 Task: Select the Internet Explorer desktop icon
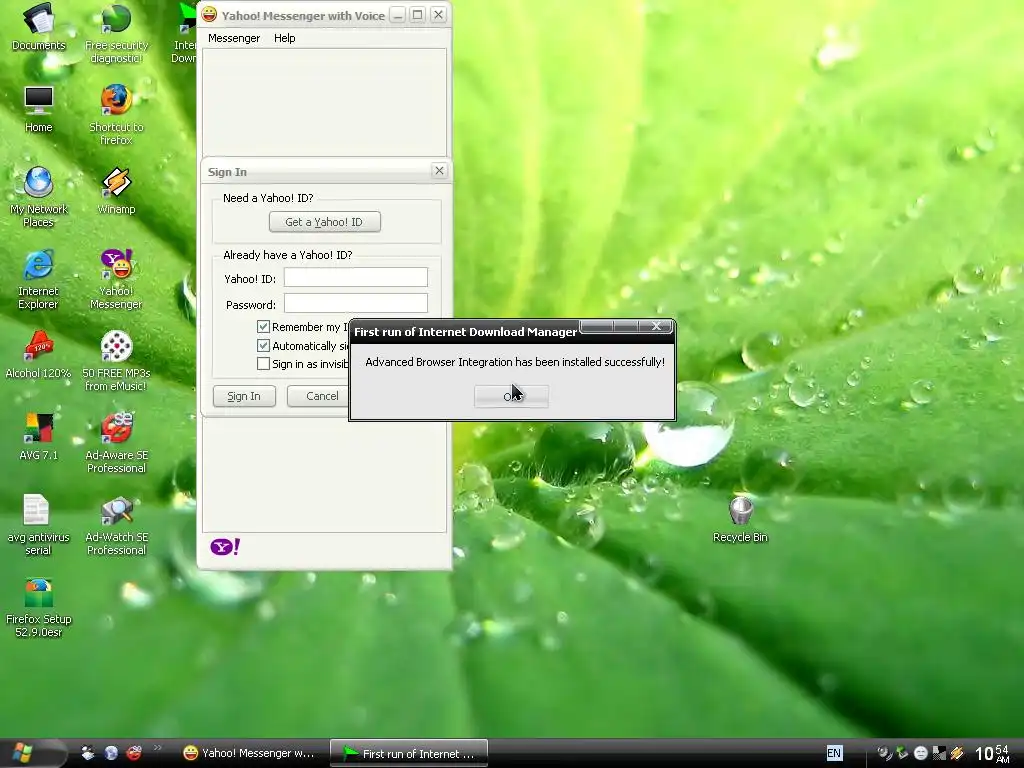pyautogui.click(x=39, y=280)
